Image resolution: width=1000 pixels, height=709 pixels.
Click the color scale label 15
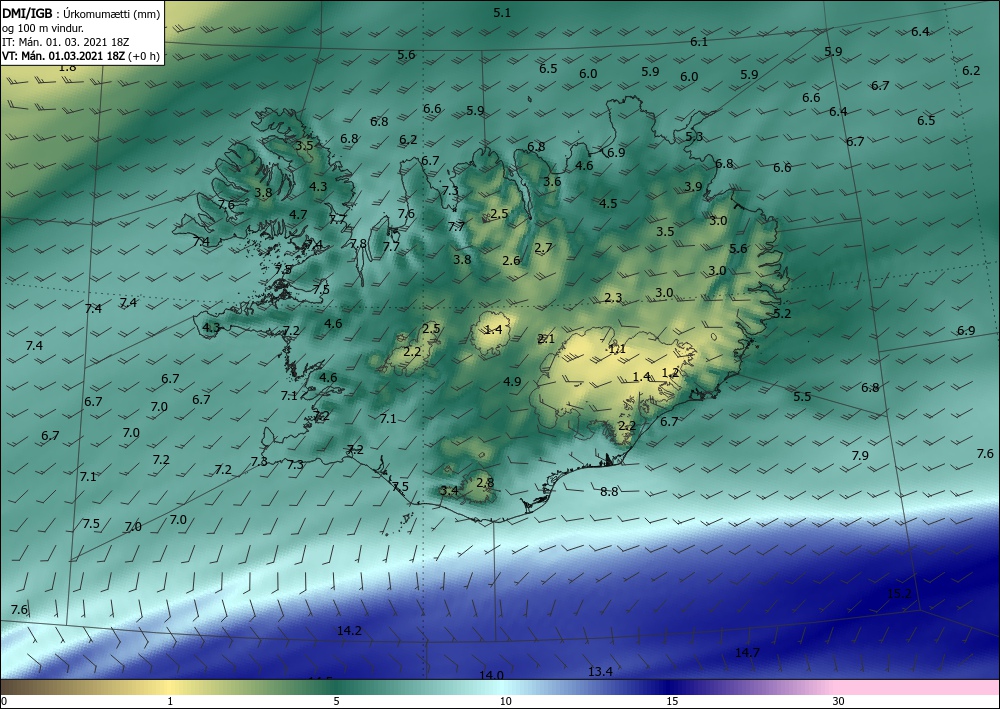tap(672, 701)
